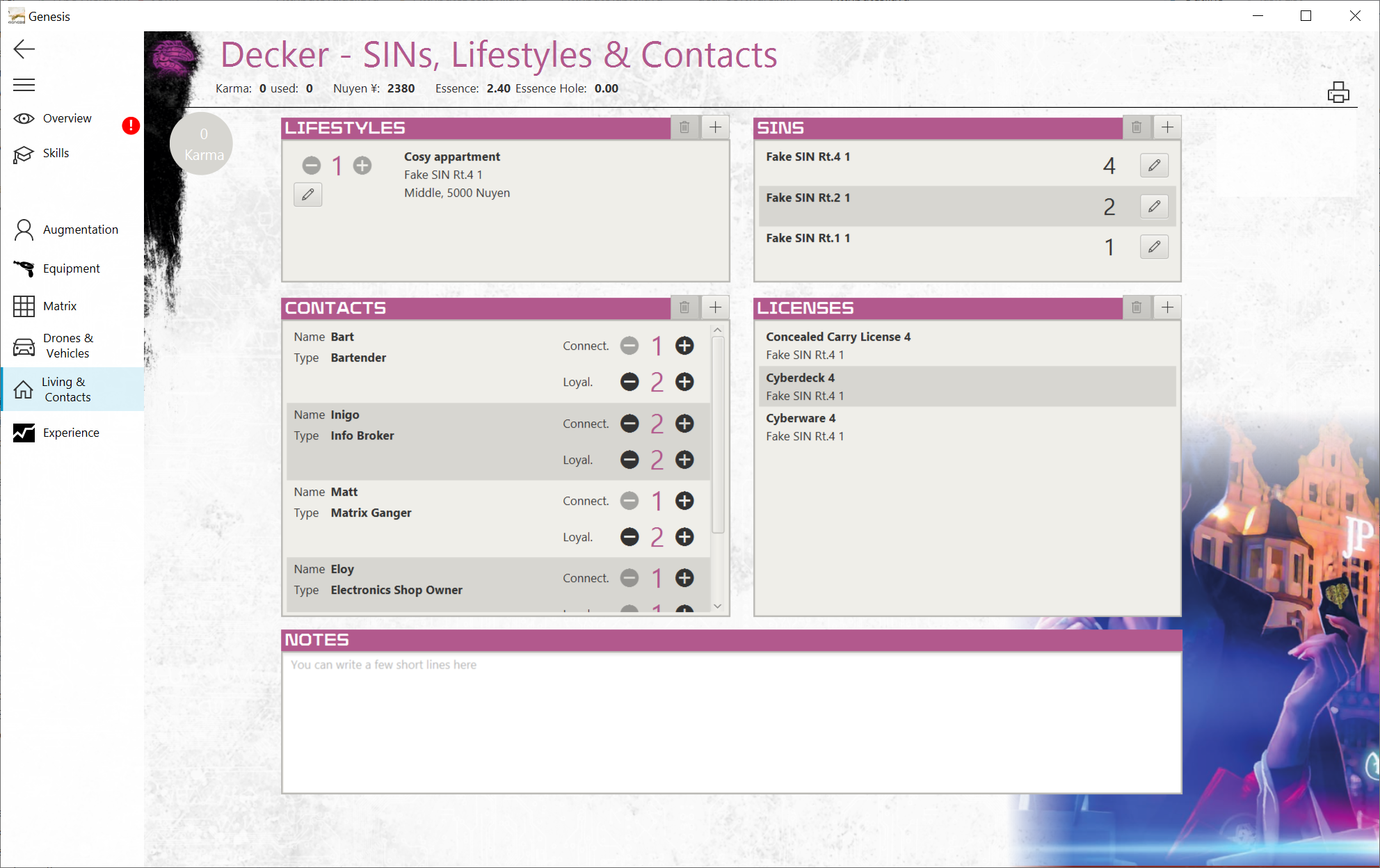Delete selected SIN with trash icon
The height and width of the screenshot is (868, 1380).
coord(1137,127)
